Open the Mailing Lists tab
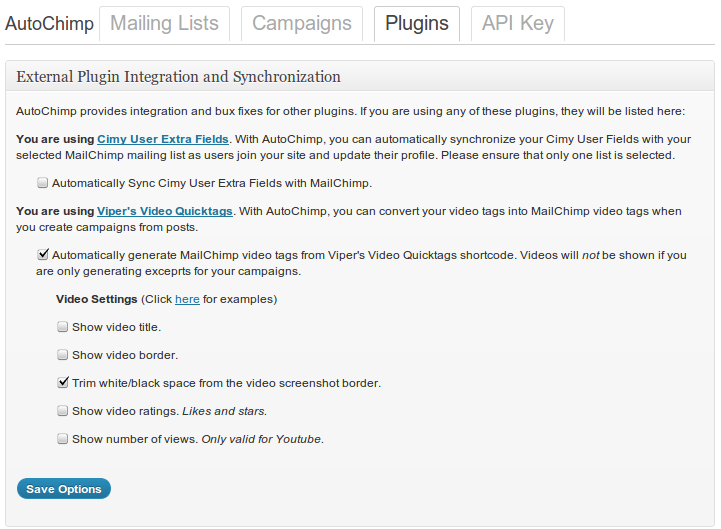Screen dimensions: 721x529 coord(164,23)
